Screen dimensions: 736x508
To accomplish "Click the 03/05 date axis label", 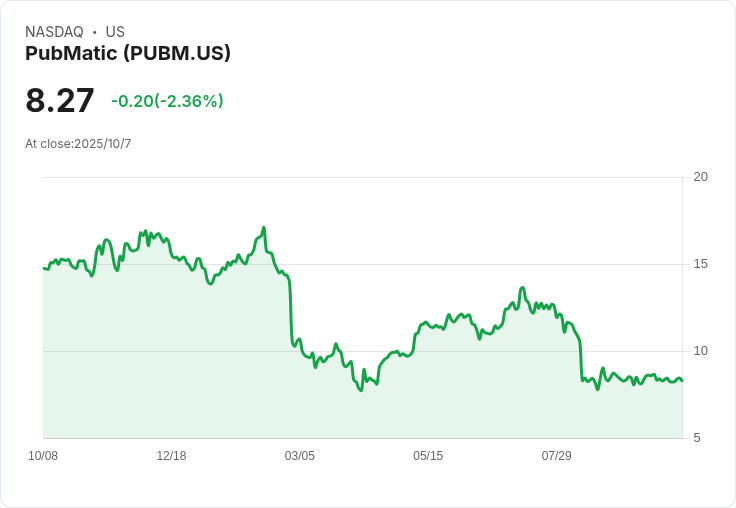I will 299,456.
